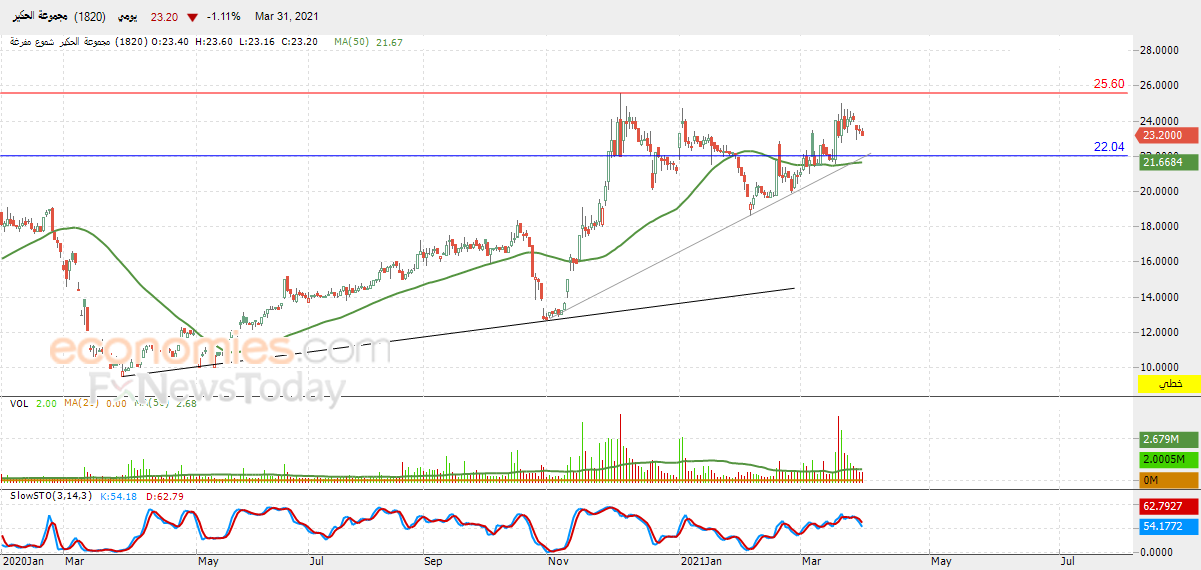Select the VOL indicator label
Image resolution: width=1201 pixels, height=570 pixels.
tap(19, 403)
